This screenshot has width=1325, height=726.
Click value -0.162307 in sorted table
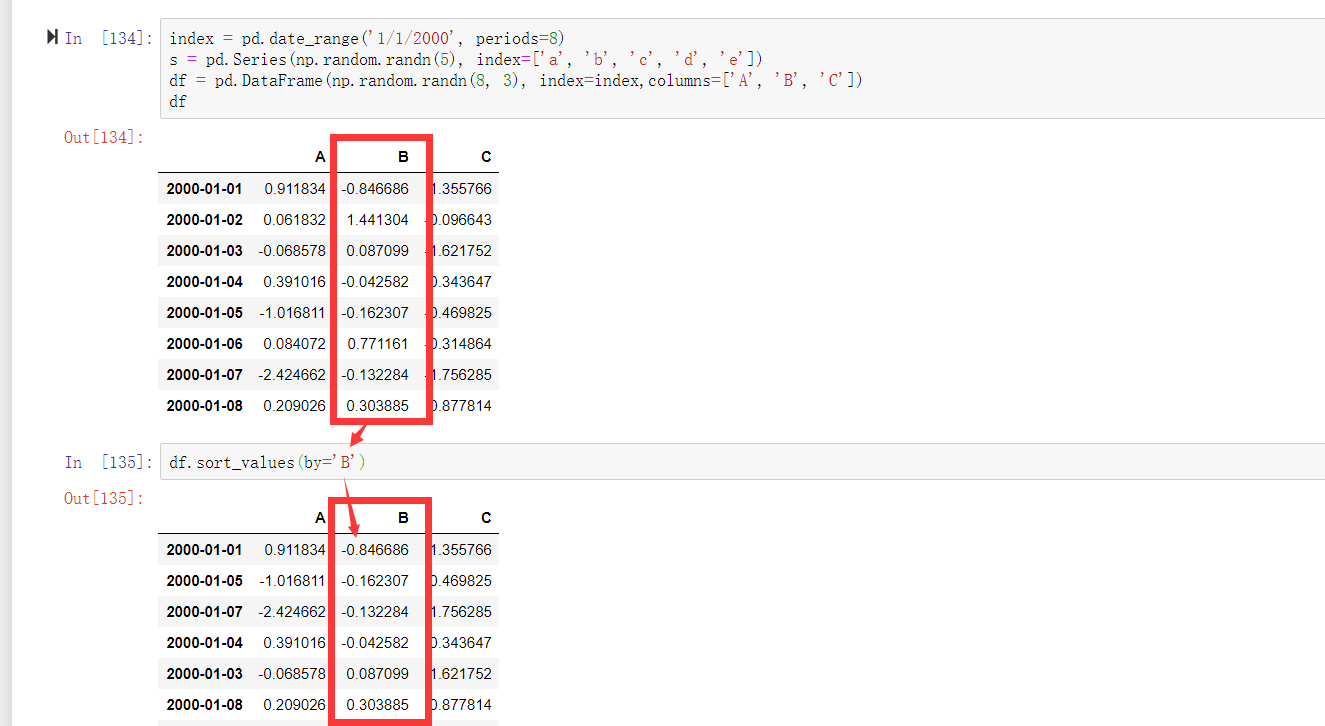click(375, 580)
